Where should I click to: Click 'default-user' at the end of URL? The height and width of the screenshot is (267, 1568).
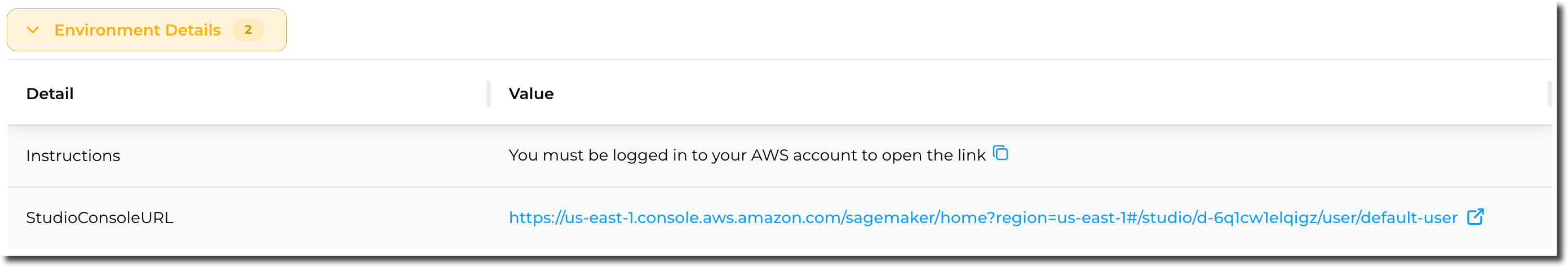tap(1408, 218)
